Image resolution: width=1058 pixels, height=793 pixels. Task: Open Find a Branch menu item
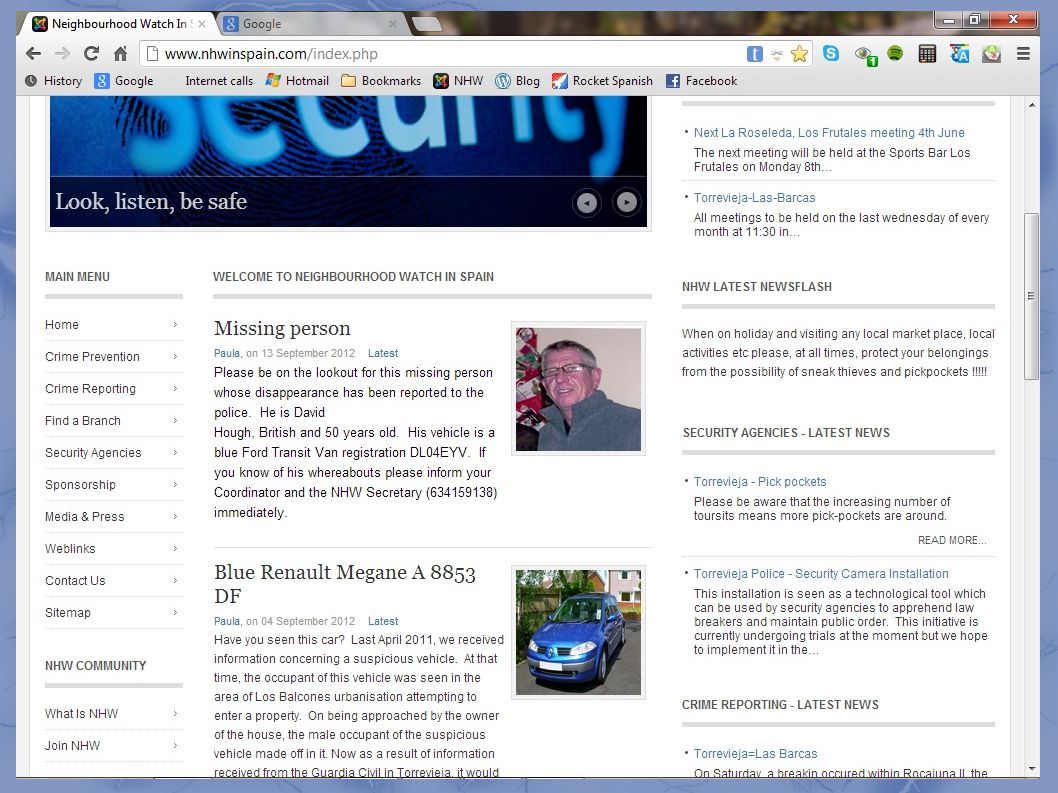click(x=113, y=420)
